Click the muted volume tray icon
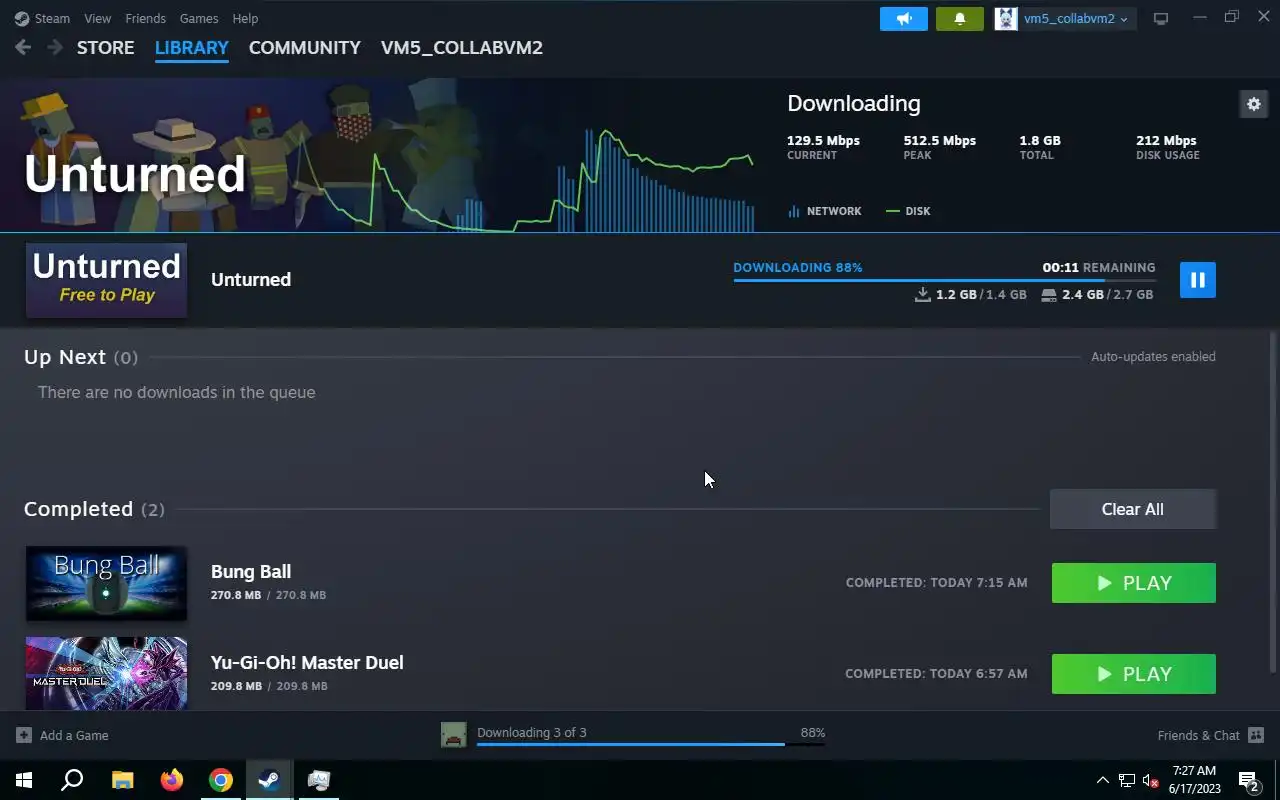Screen dimensions: 1280x800 (x=1151, y=780)
